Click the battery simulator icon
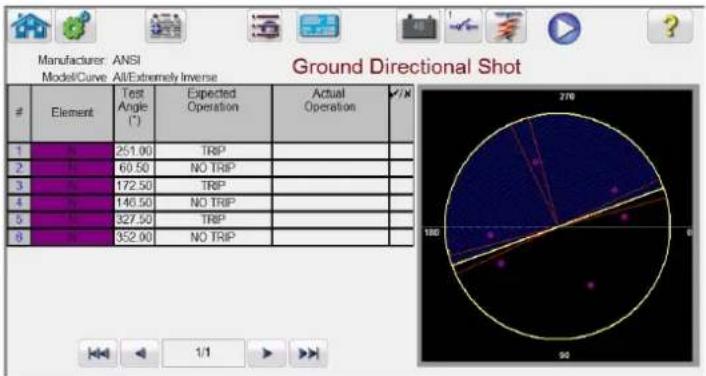Screen dimensions: 706x376 click(418, 26)
